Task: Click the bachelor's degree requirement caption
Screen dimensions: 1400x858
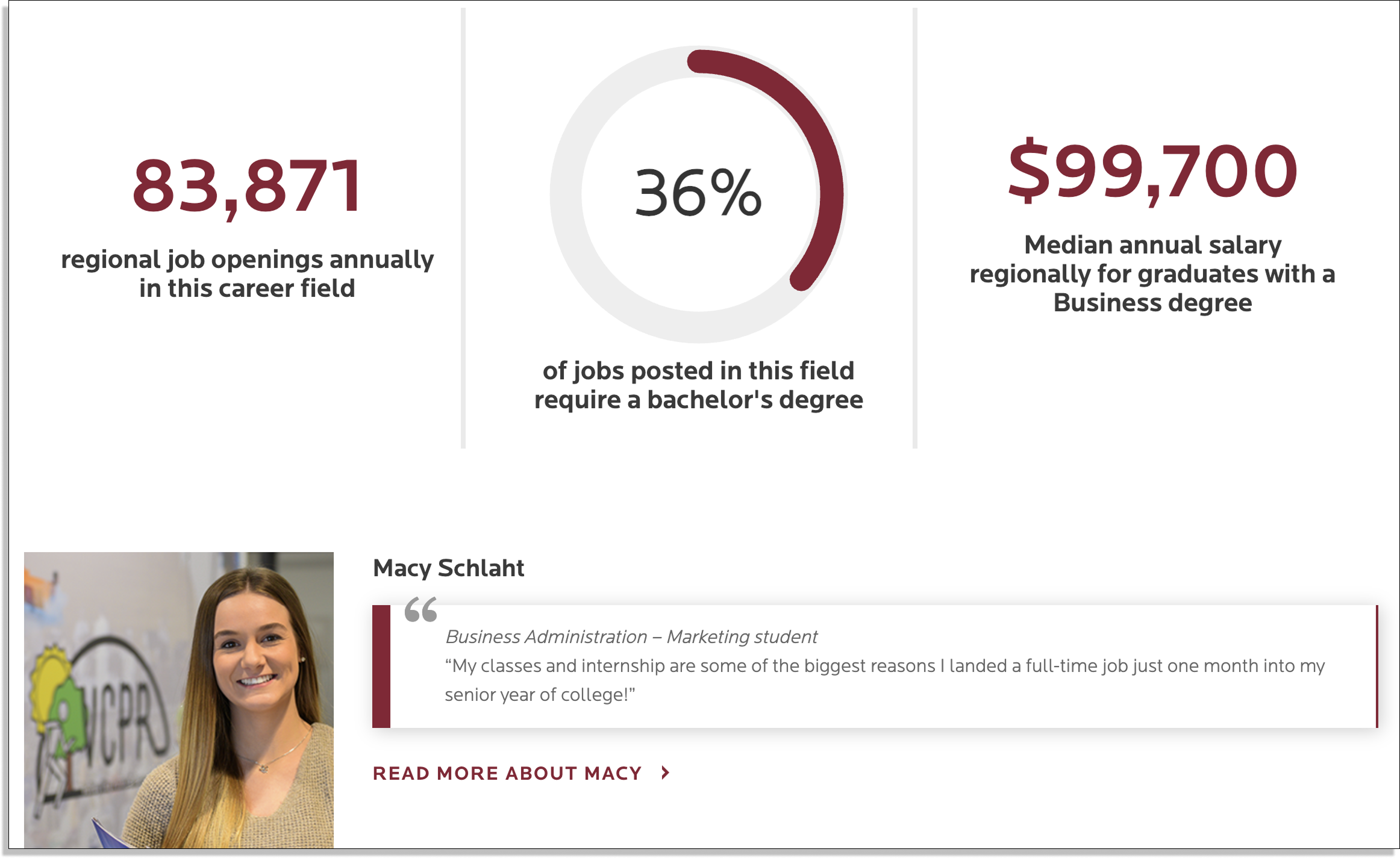Action: (699, 385)
